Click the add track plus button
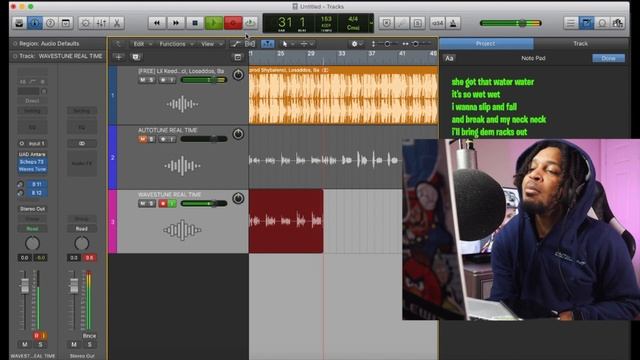Image resolution: width=640 pixels, height=360 pixels. 119,57
